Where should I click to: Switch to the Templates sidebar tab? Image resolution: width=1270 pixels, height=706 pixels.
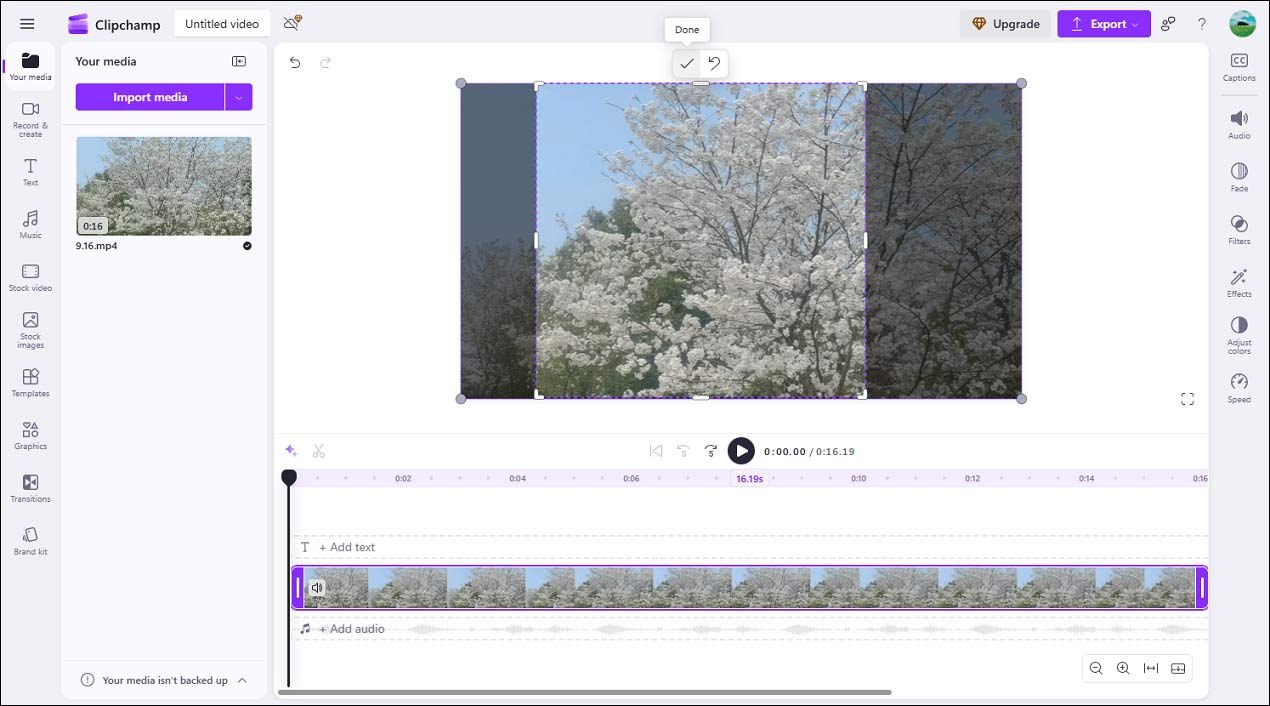(30, 381)
